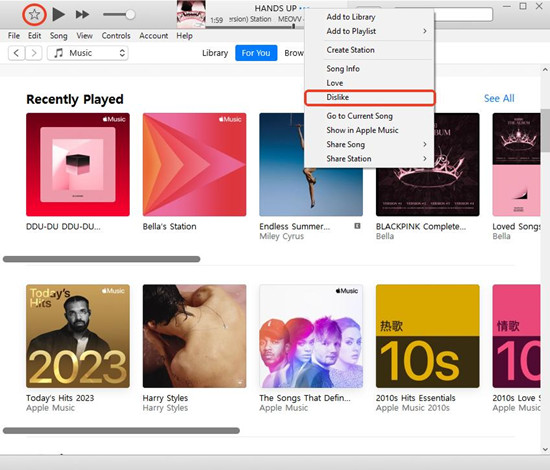Click the Miley Cyrus artist link
Screen dimensions: 550x470
282,236
